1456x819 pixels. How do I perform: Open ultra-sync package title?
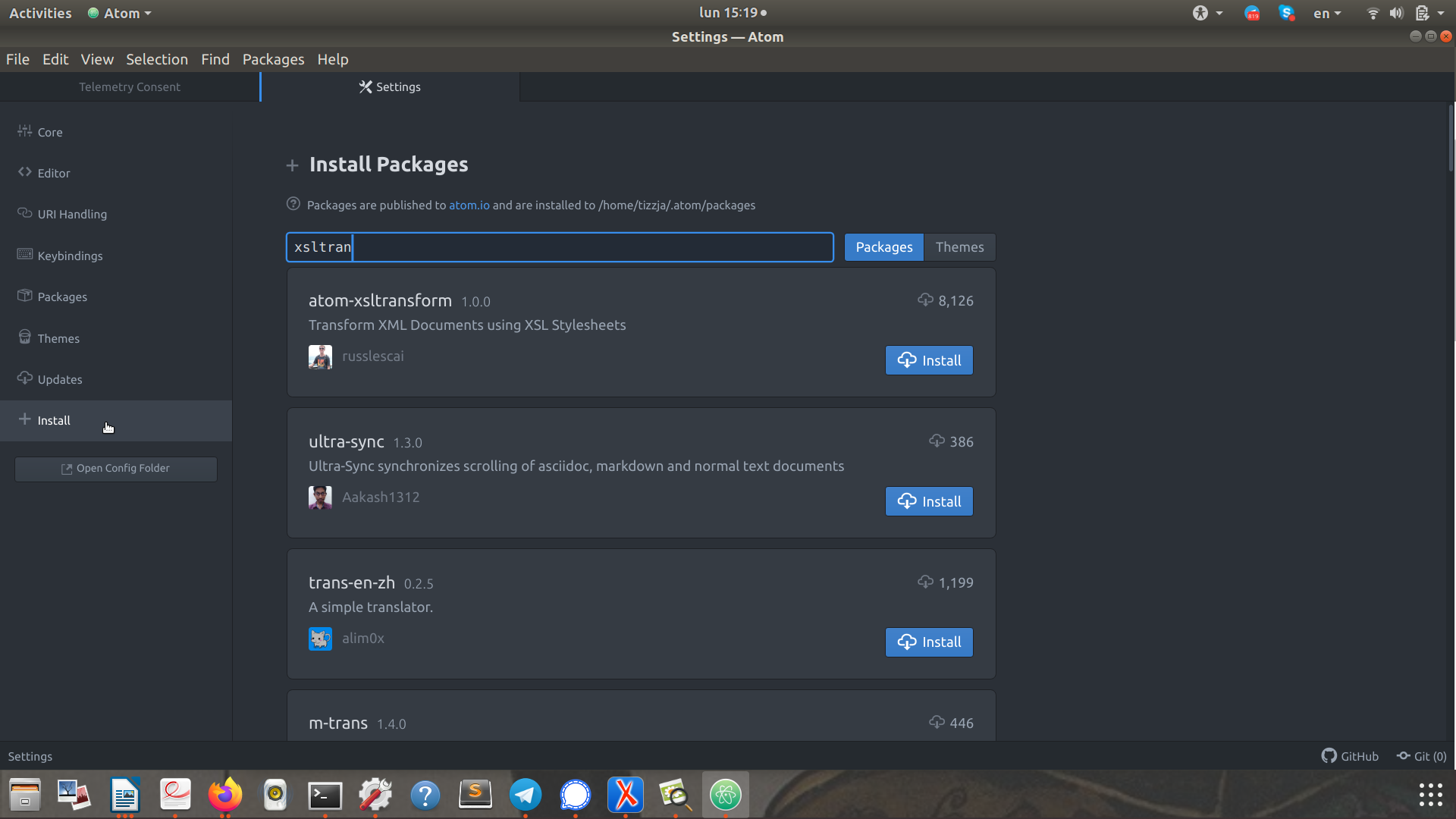347,441
